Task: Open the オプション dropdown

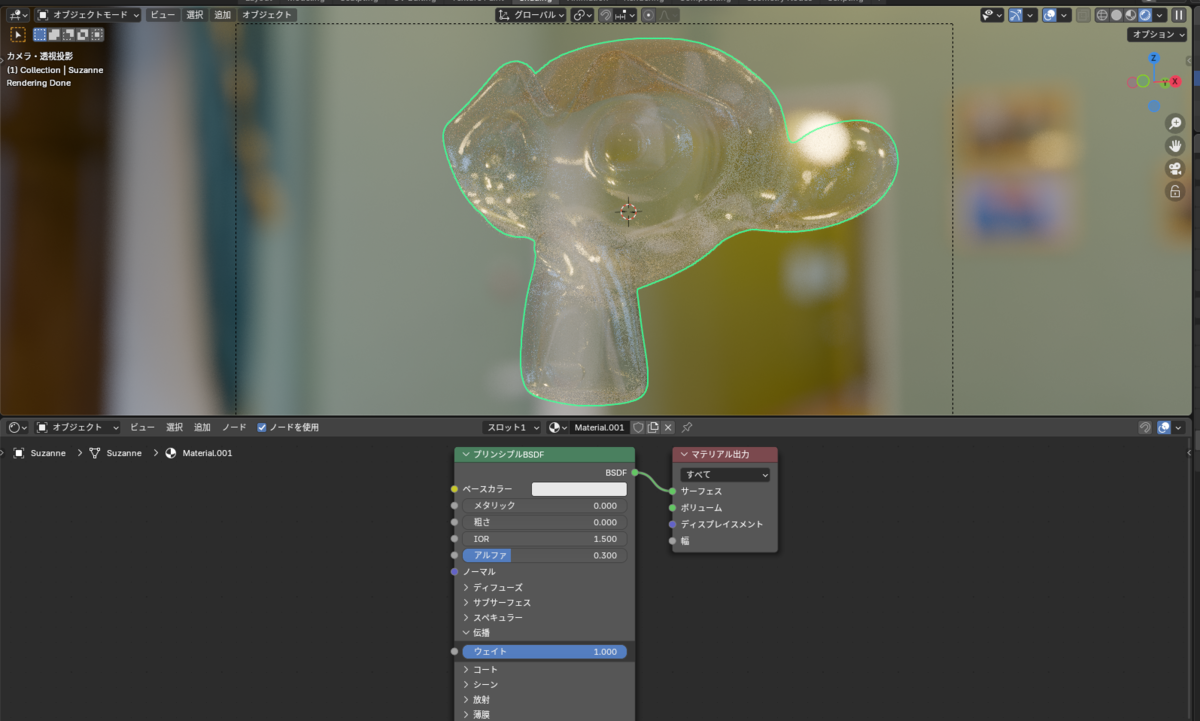Action: click(1157, 34)
